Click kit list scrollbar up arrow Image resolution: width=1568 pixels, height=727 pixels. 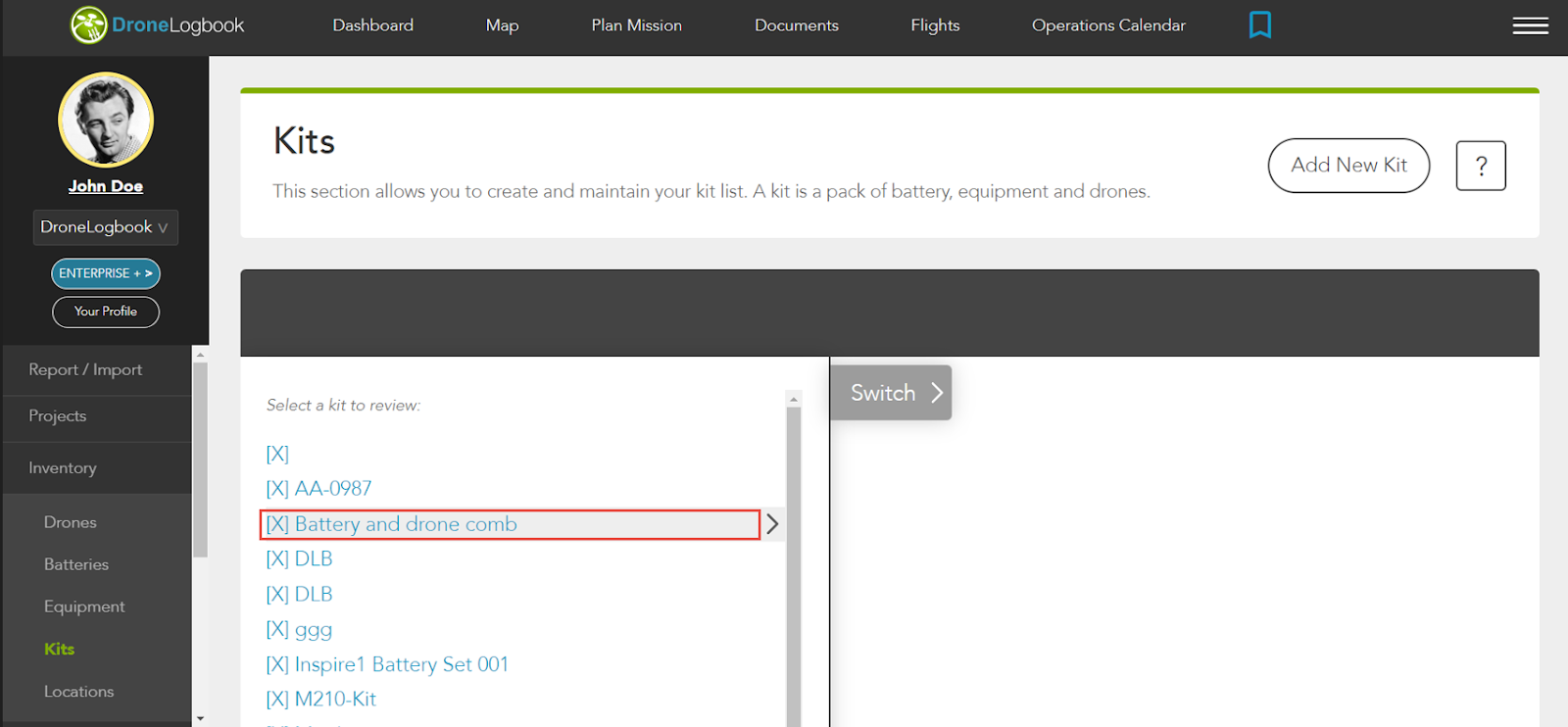794,399
